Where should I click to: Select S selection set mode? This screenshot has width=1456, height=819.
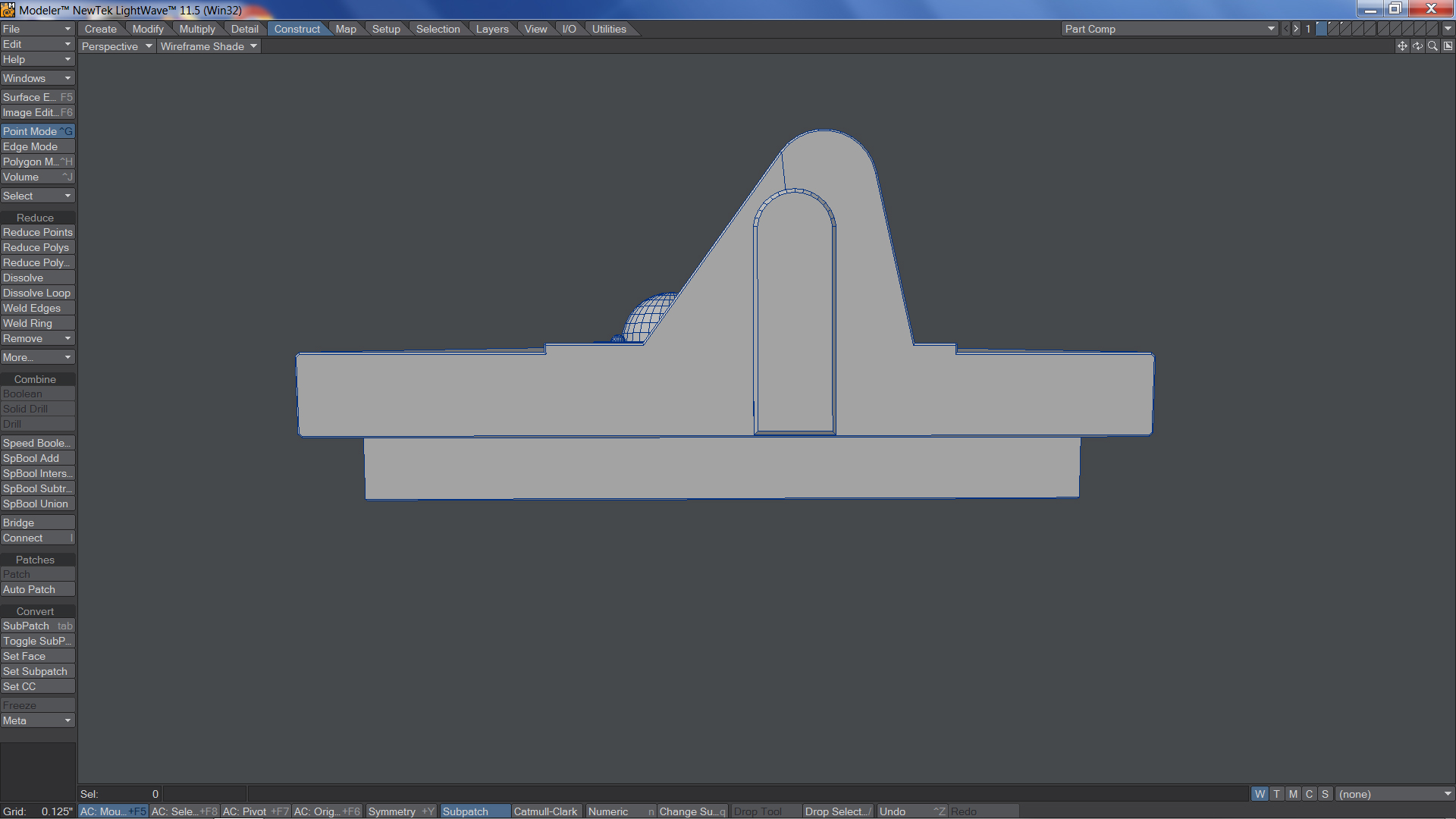pyautogui.click(x=1325, y=794)
